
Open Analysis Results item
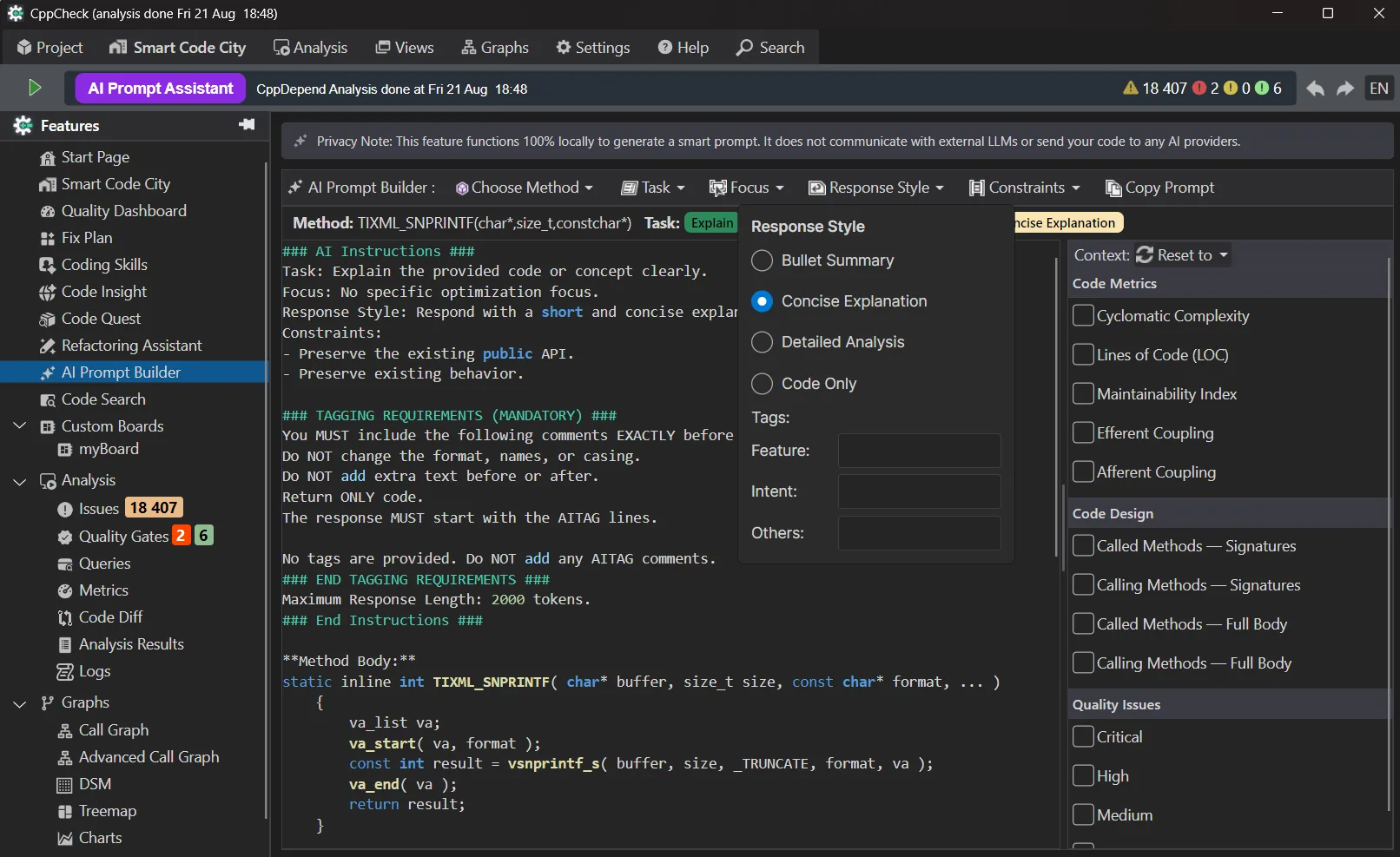(x=121, y=644)
